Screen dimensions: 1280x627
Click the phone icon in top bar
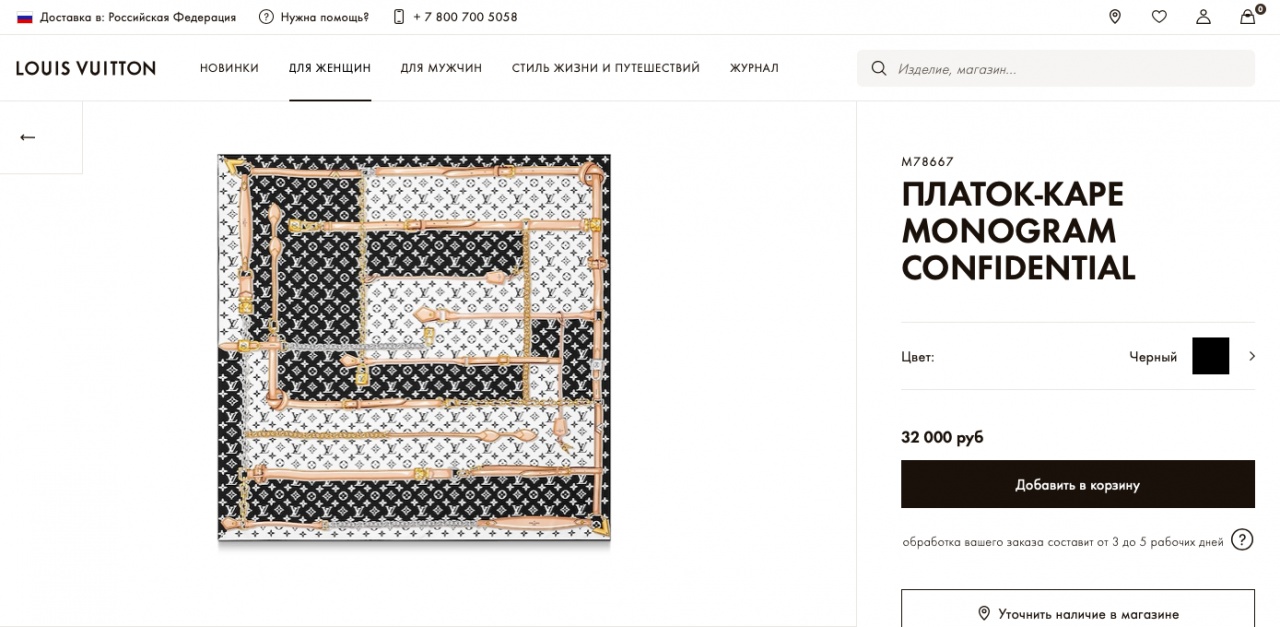[x=399, y=17]
